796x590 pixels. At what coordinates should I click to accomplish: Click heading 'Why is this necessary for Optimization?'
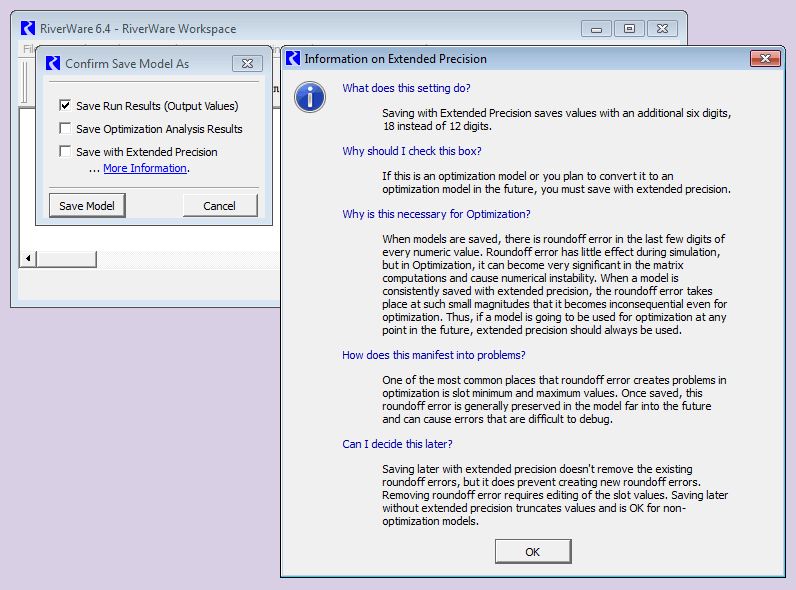coord(436,214)
